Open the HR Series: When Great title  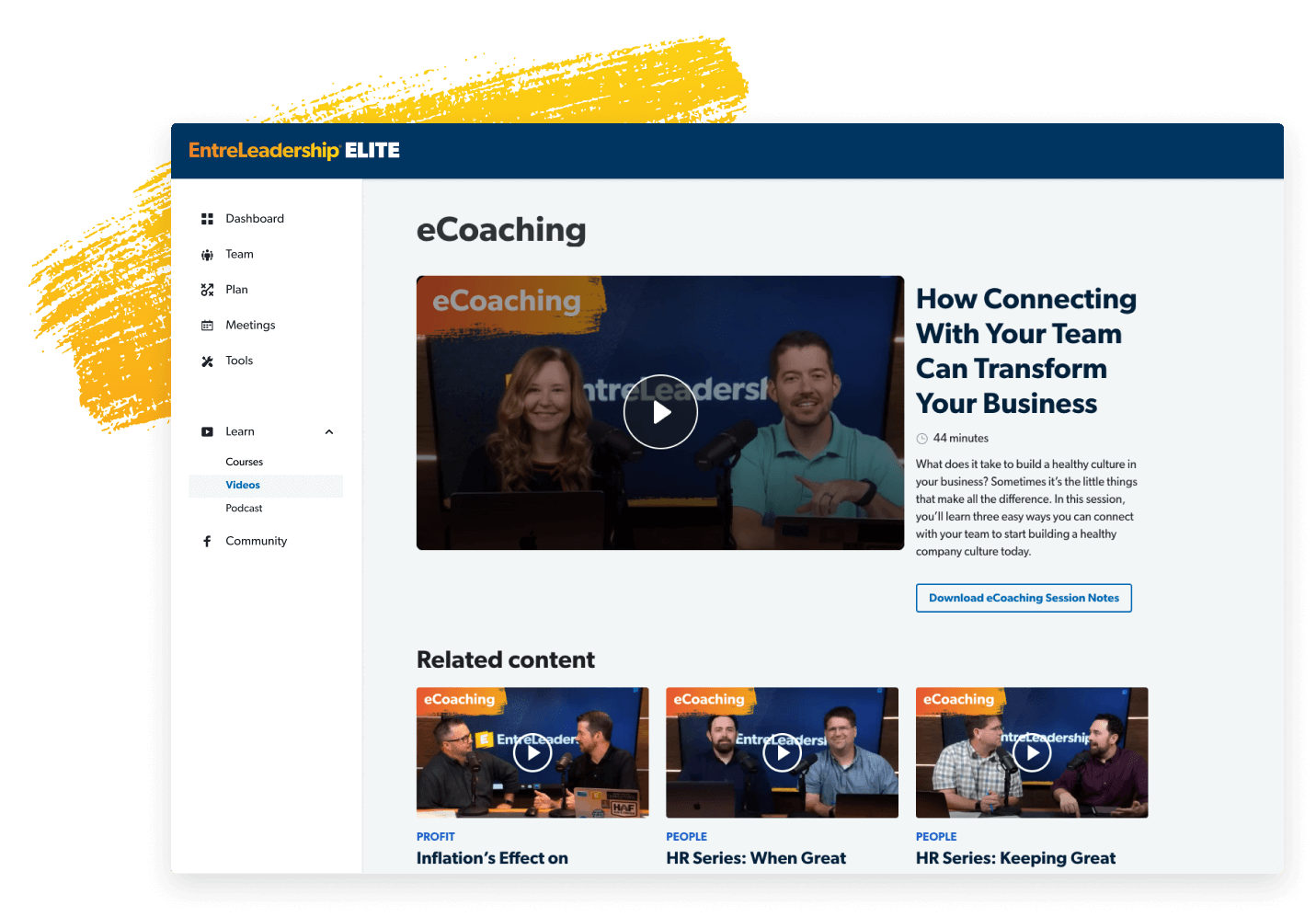click(x=756, y=858)
